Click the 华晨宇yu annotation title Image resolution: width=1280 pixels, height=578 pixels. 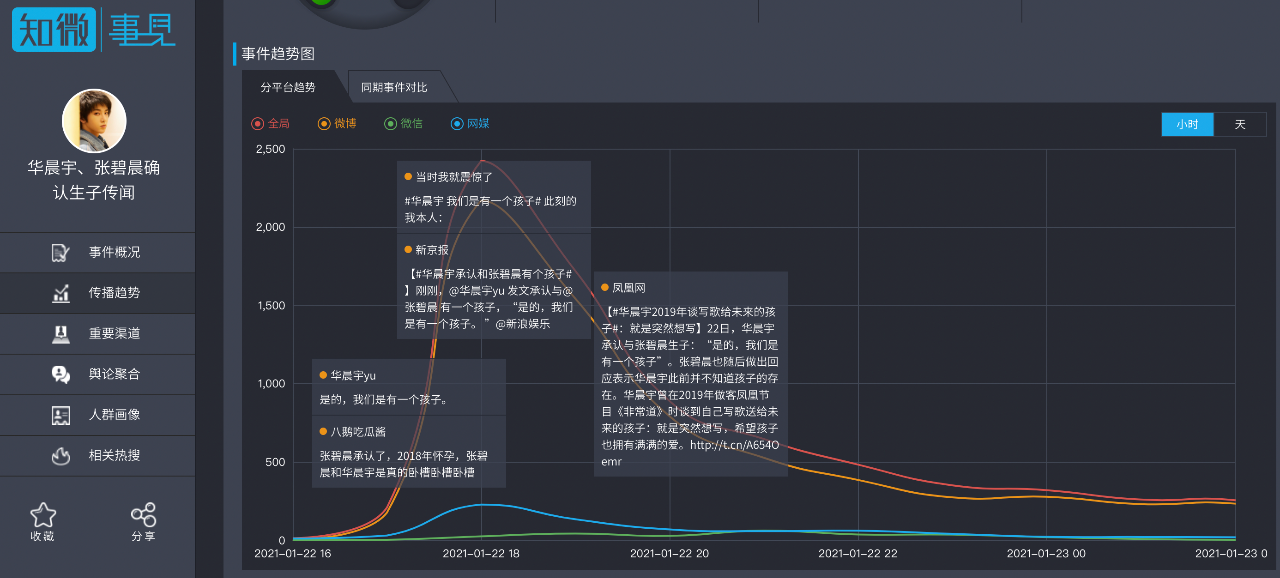pos(353,375)
